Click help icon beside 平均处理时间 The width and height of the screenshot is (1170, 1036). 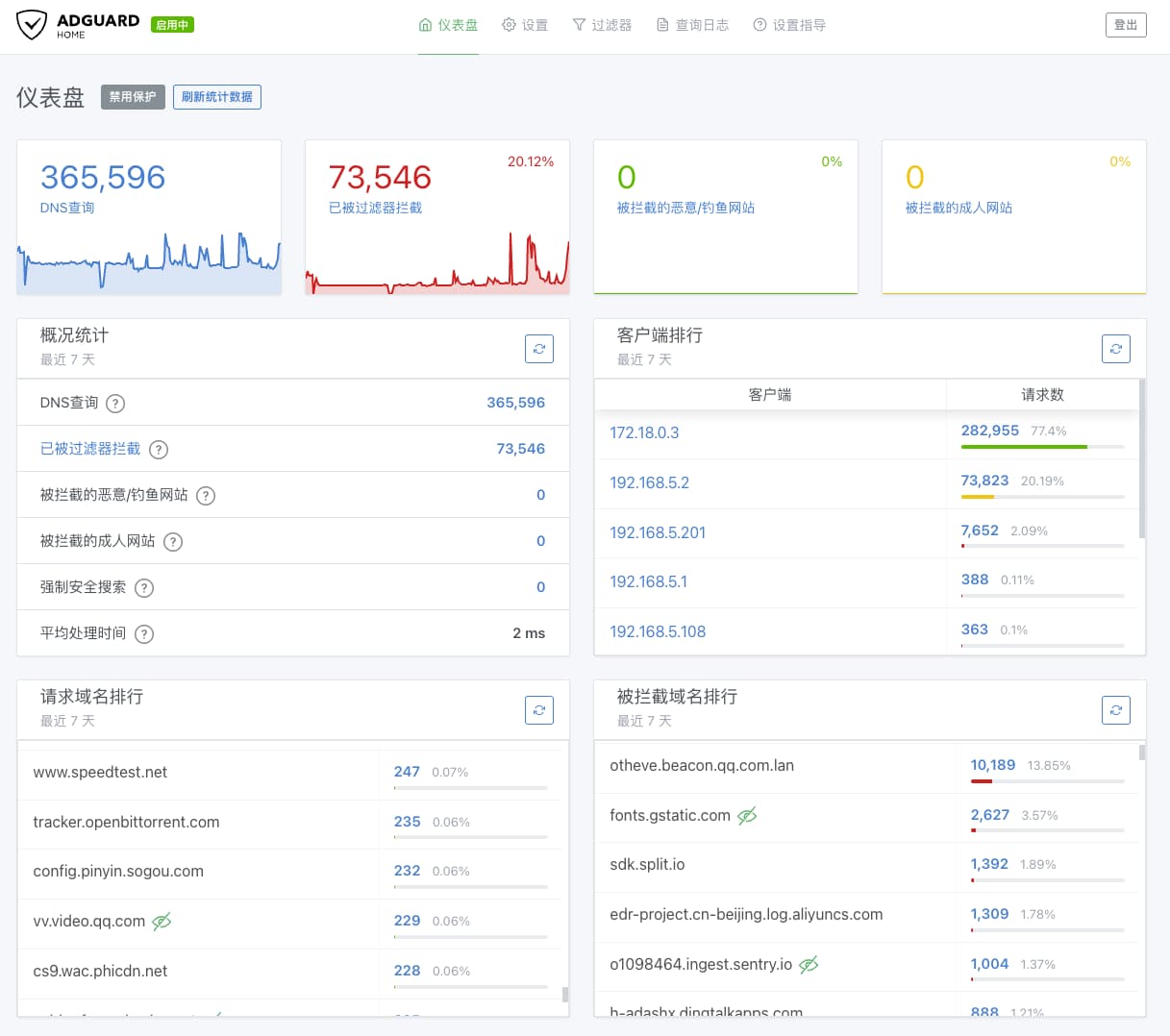(144, 634)
